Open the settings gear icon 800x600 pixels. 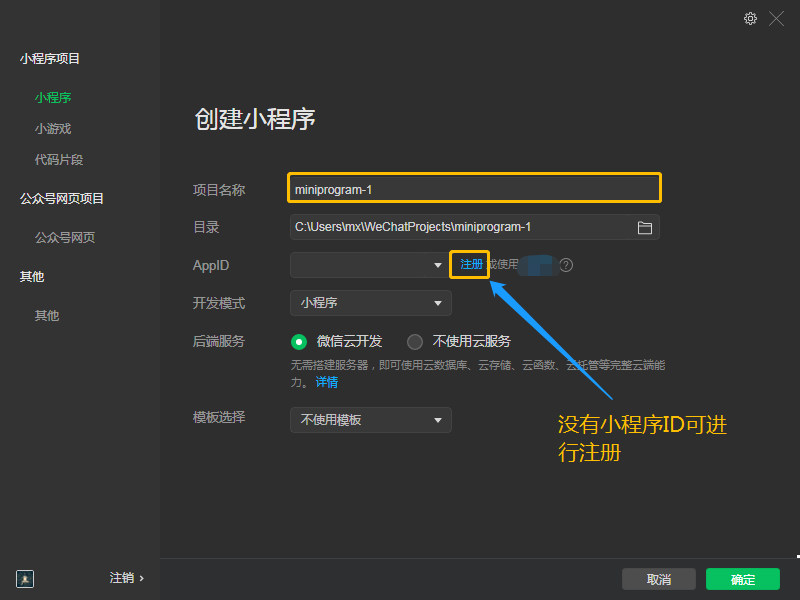pos(750,18)
